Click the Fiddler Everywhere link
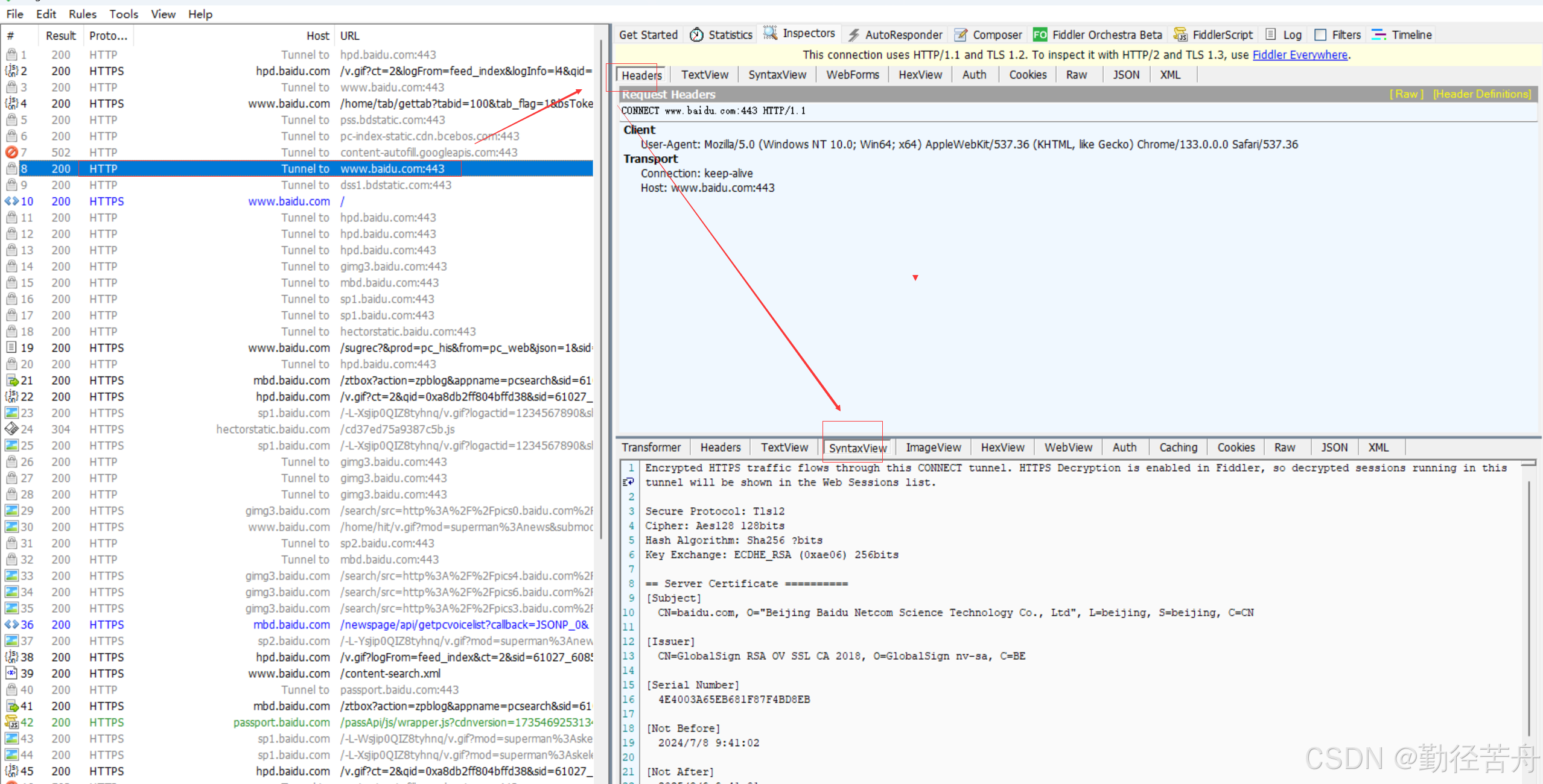The height and width of the screenshot is (784, 1543). 1300,55
